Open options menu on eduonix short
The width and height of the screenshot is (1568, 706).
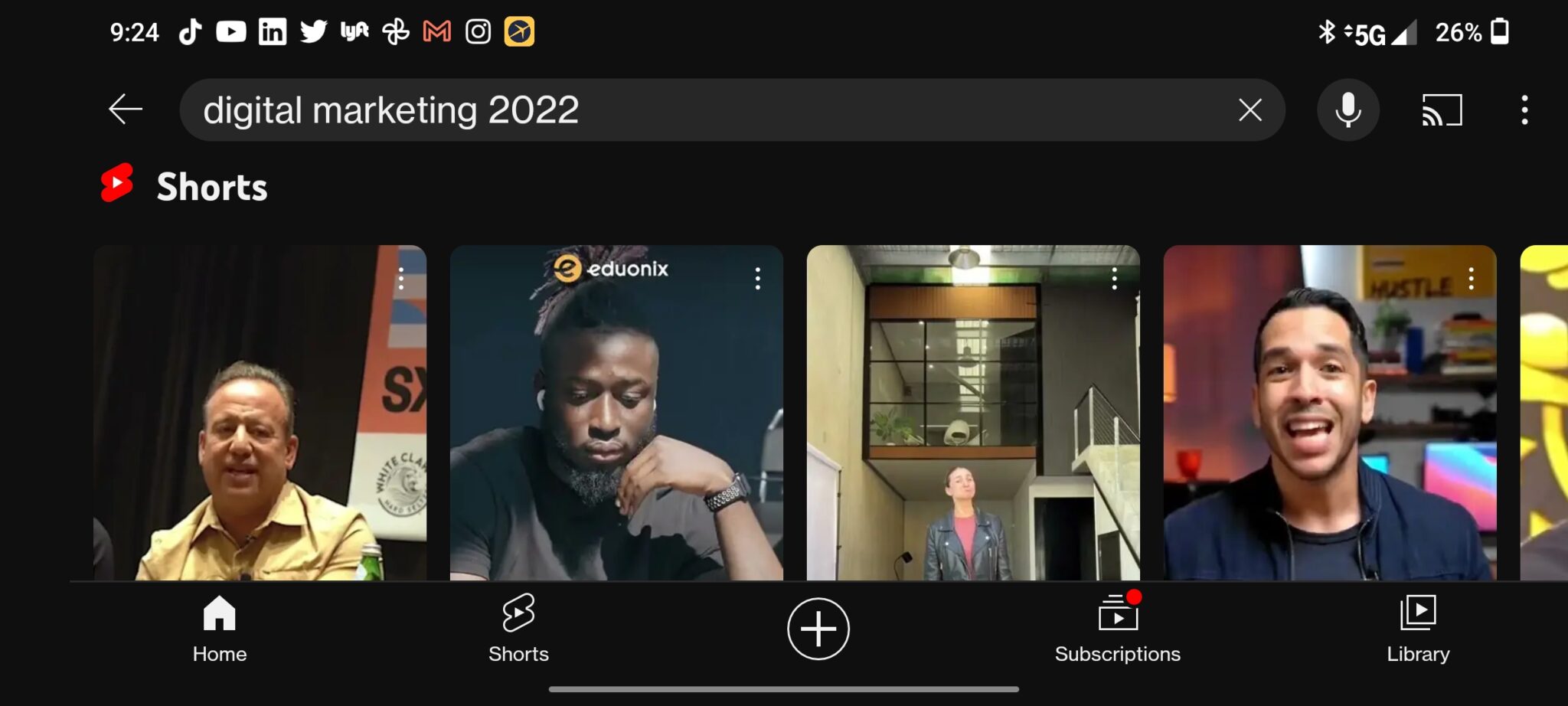pyautogui.click(x=757, y=278)
